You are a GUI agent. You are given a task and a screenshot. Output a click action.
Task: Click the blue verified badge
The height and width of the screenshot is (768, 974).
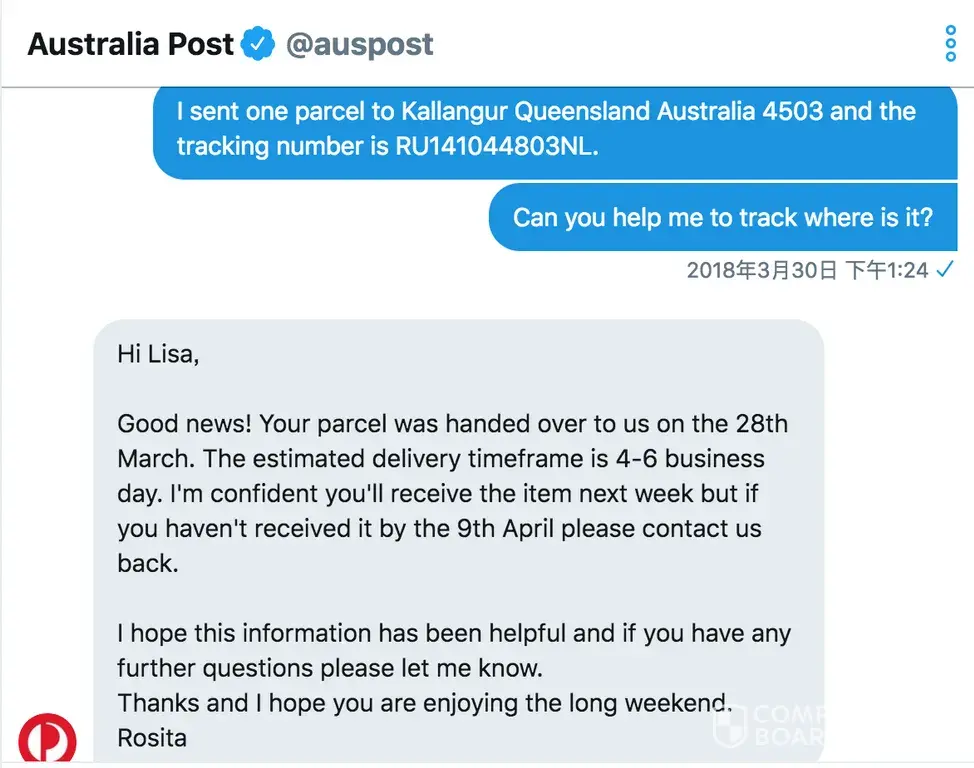pos(259,44)
